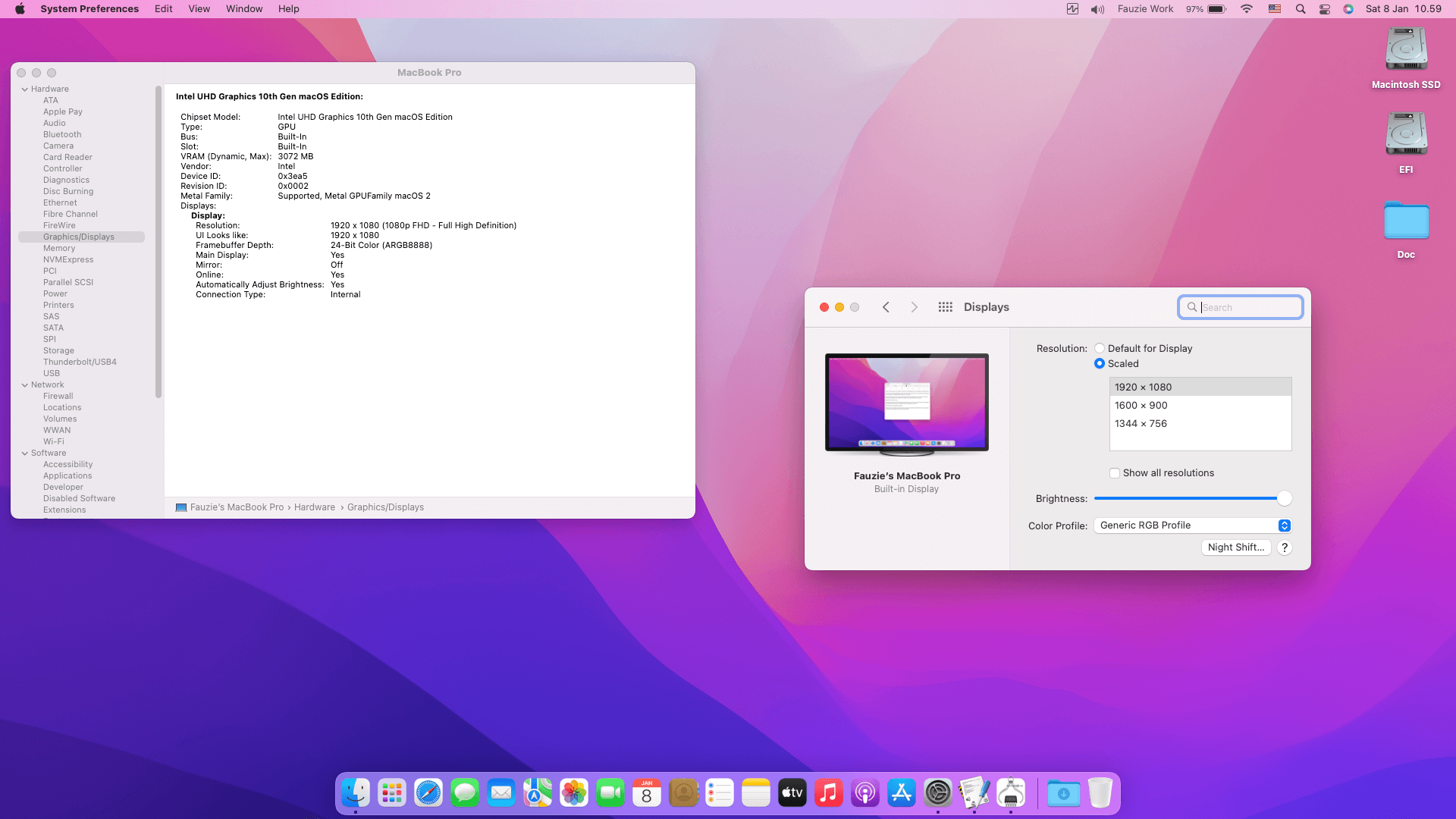Select Storage in the sidebar

pyautogui.click(x=58, y=351)
